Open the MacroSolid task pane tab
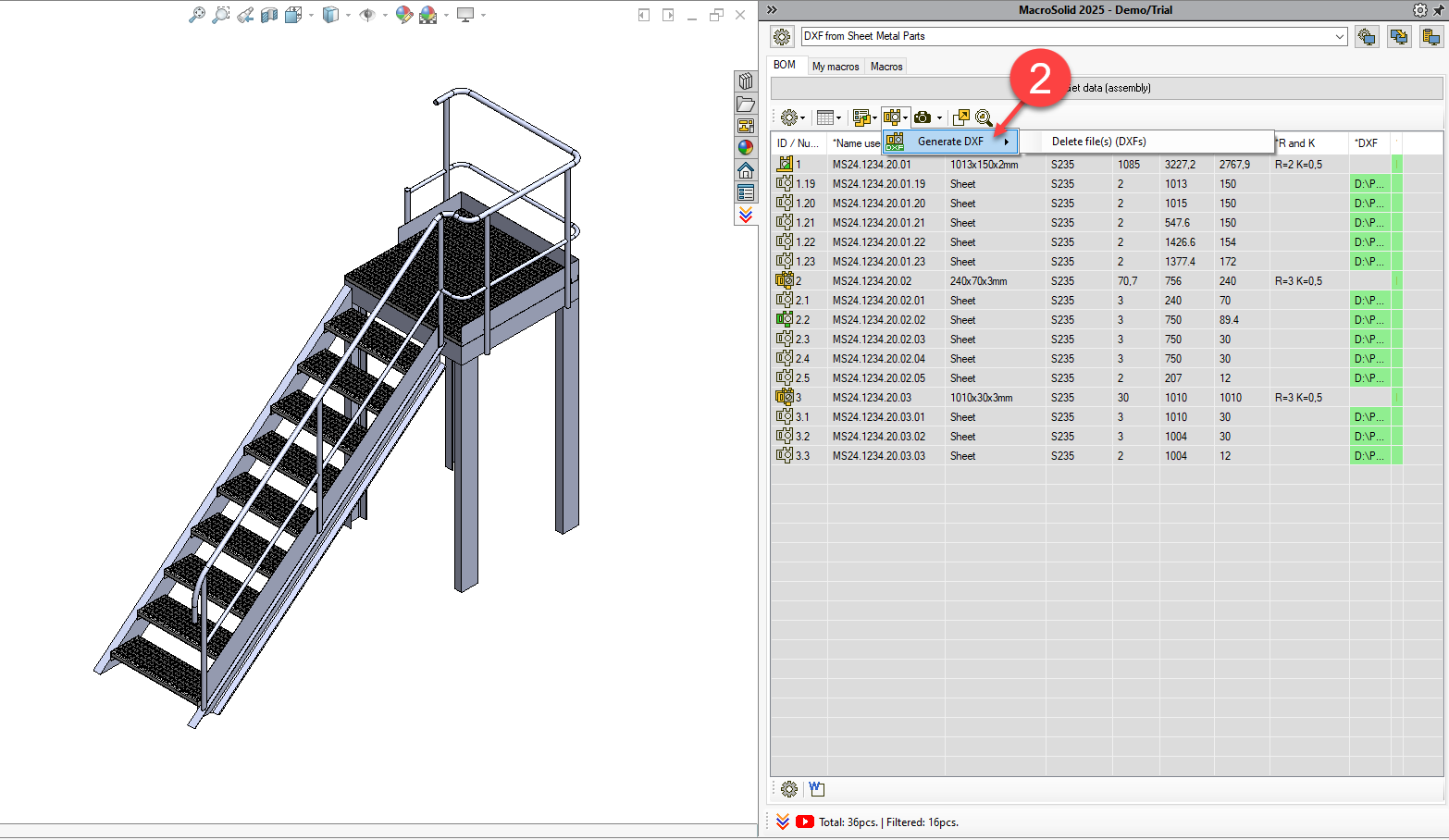1449x840 pixels. 746,215
